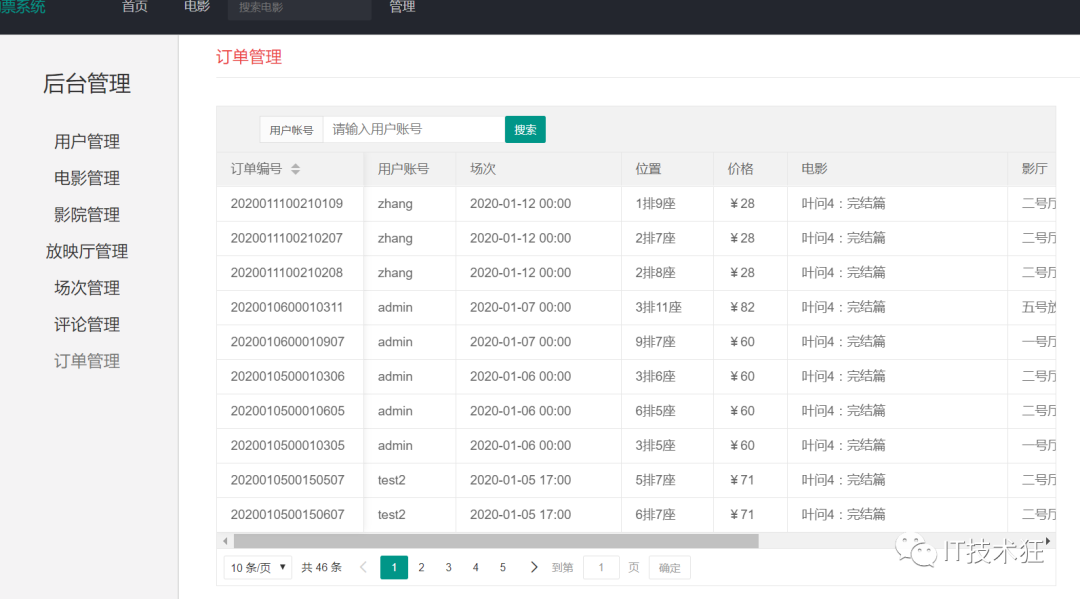Focus the 搜索电影 field in the top bar
1080x599 pixels.
tap(300, 8)
